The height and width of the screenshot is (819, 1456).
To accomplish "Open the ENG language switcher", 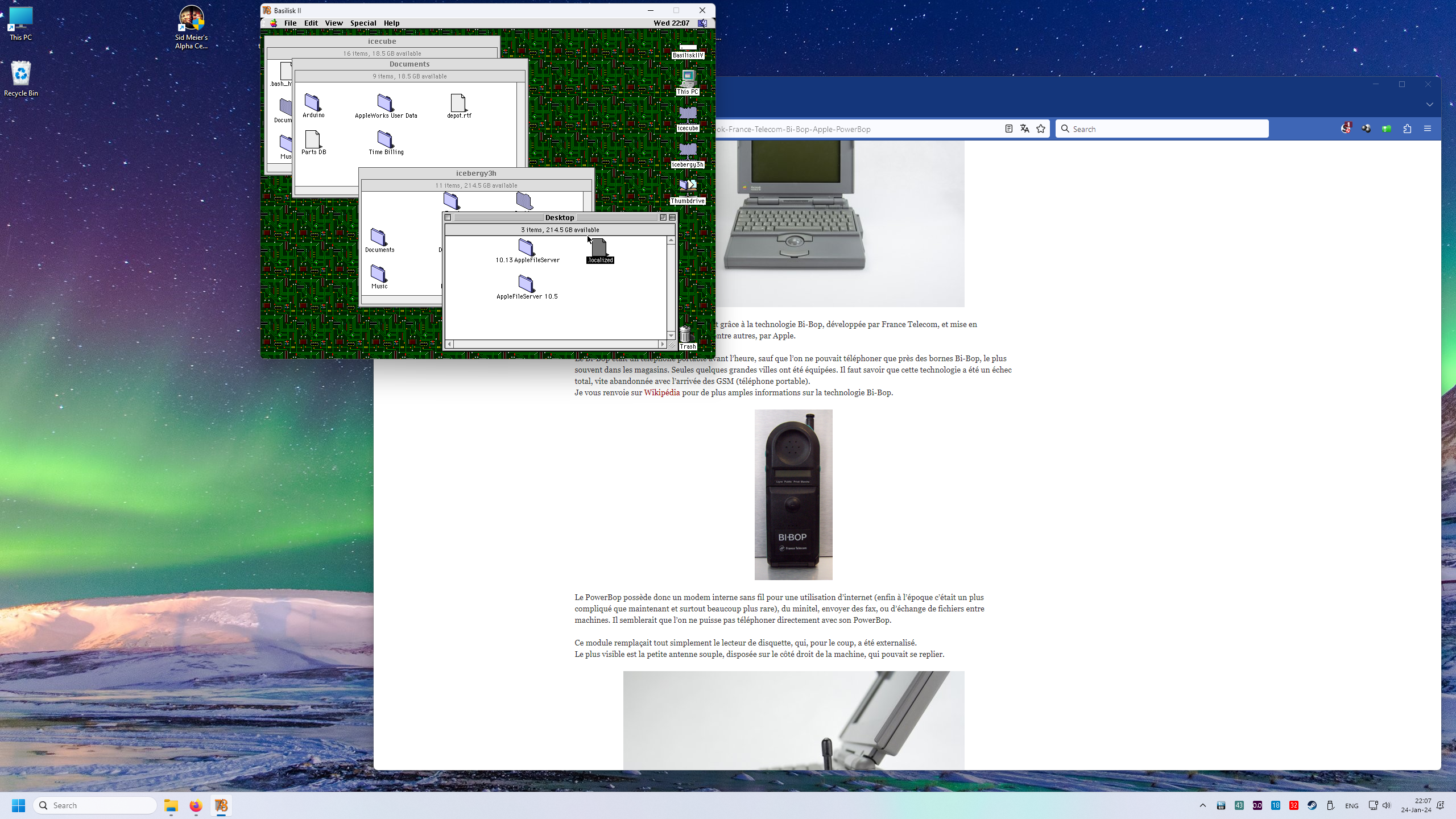I will (x=1352, y=805).
